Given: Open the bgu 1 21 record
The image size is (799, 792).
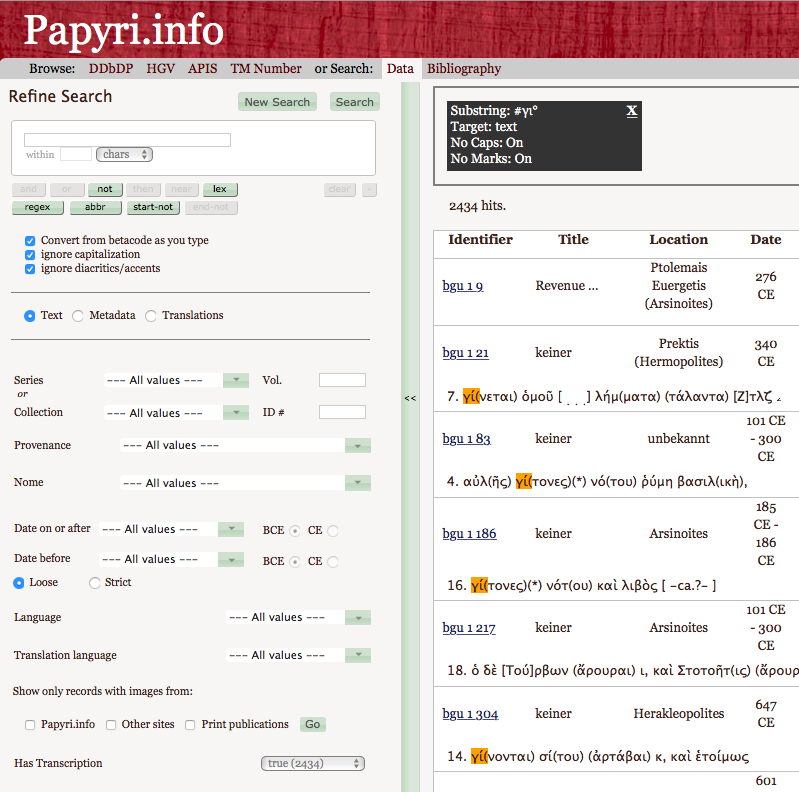Looking at the screenshot, I should (465, 353).
